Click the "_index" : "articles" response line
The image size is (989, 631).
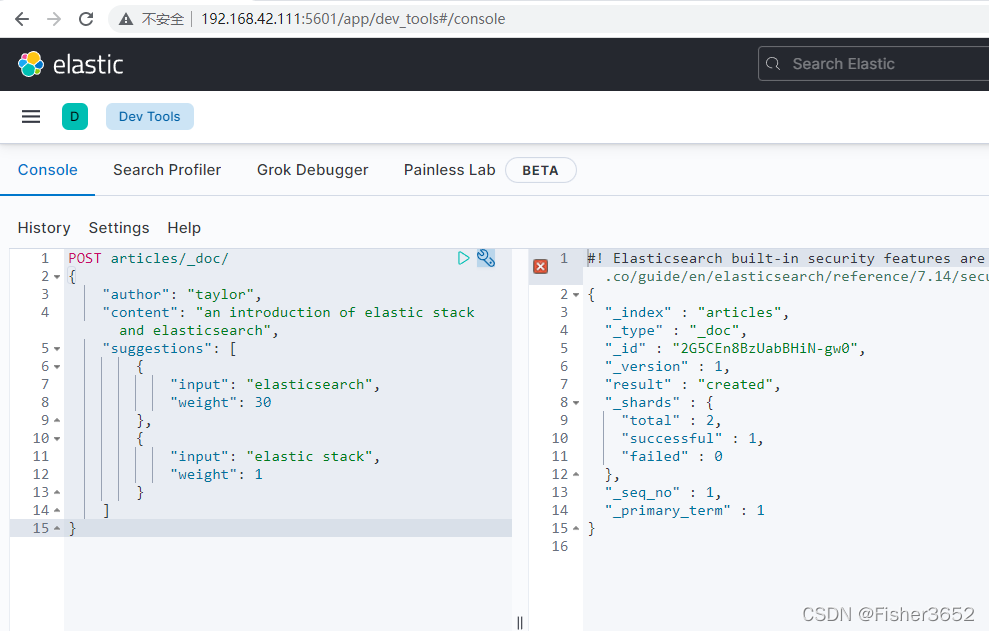696,312
